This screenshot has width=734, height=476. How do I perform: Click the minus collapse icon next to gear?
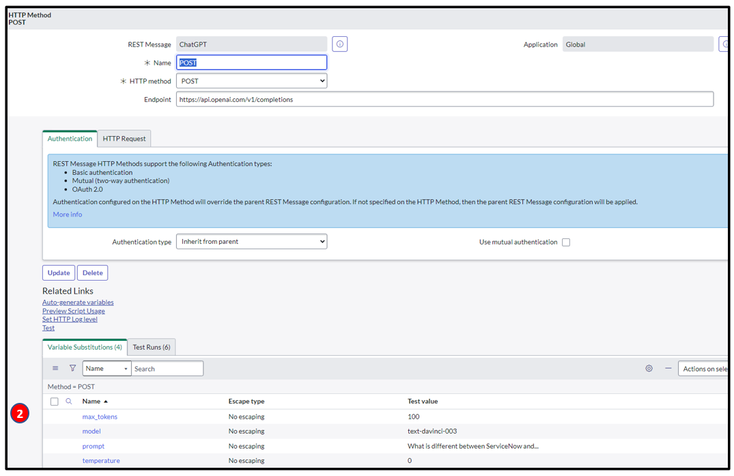coord(668,368)
